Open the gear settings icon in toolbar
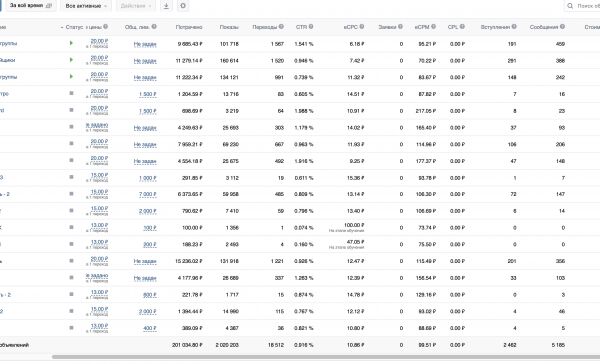 (x=183, y=6)
